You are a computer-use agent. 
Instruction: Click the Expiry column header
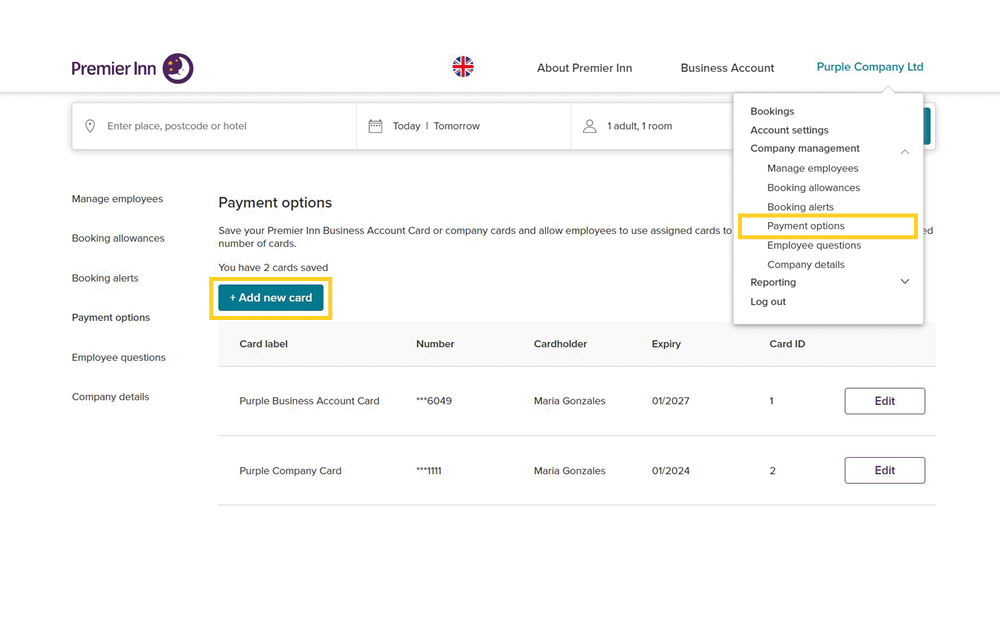click(666, 344)
